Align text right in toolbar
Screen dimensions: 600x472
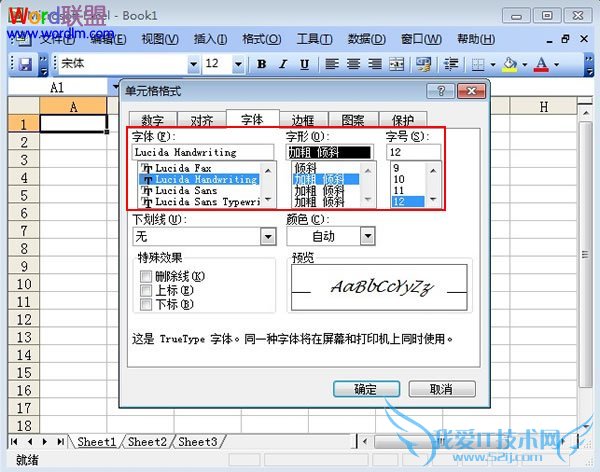tap(375, 64)
